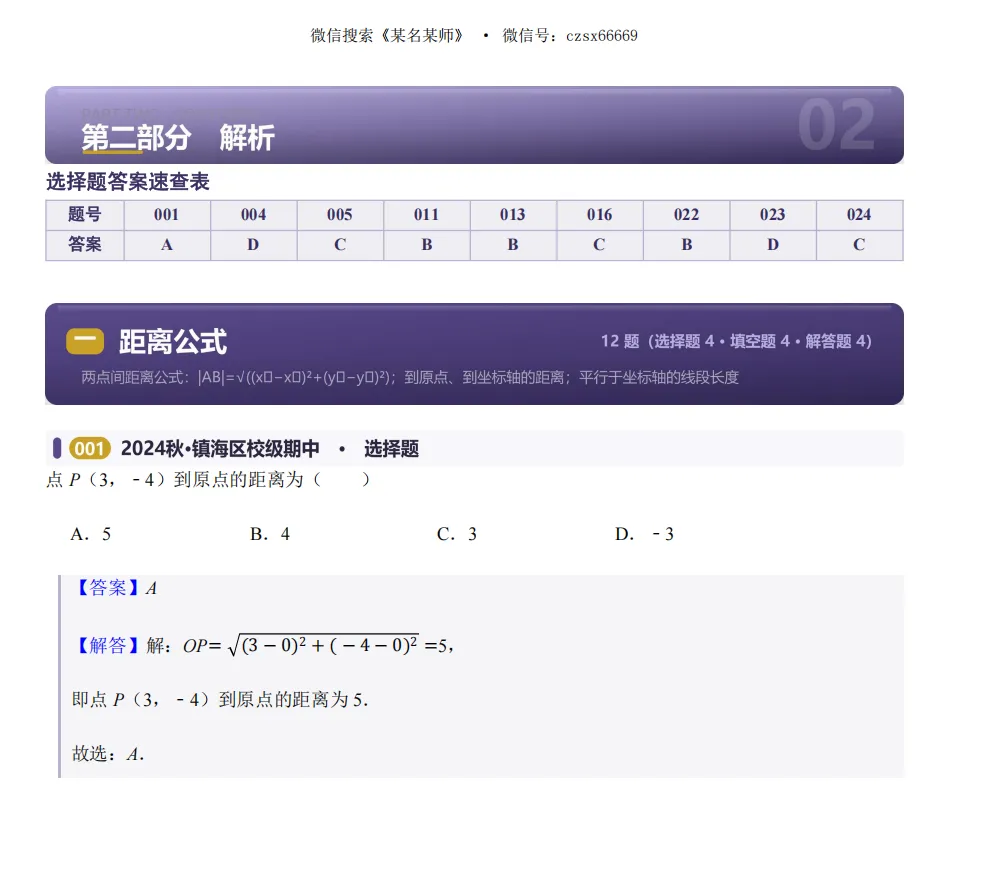Click question number cell 004

pos(253,215)
